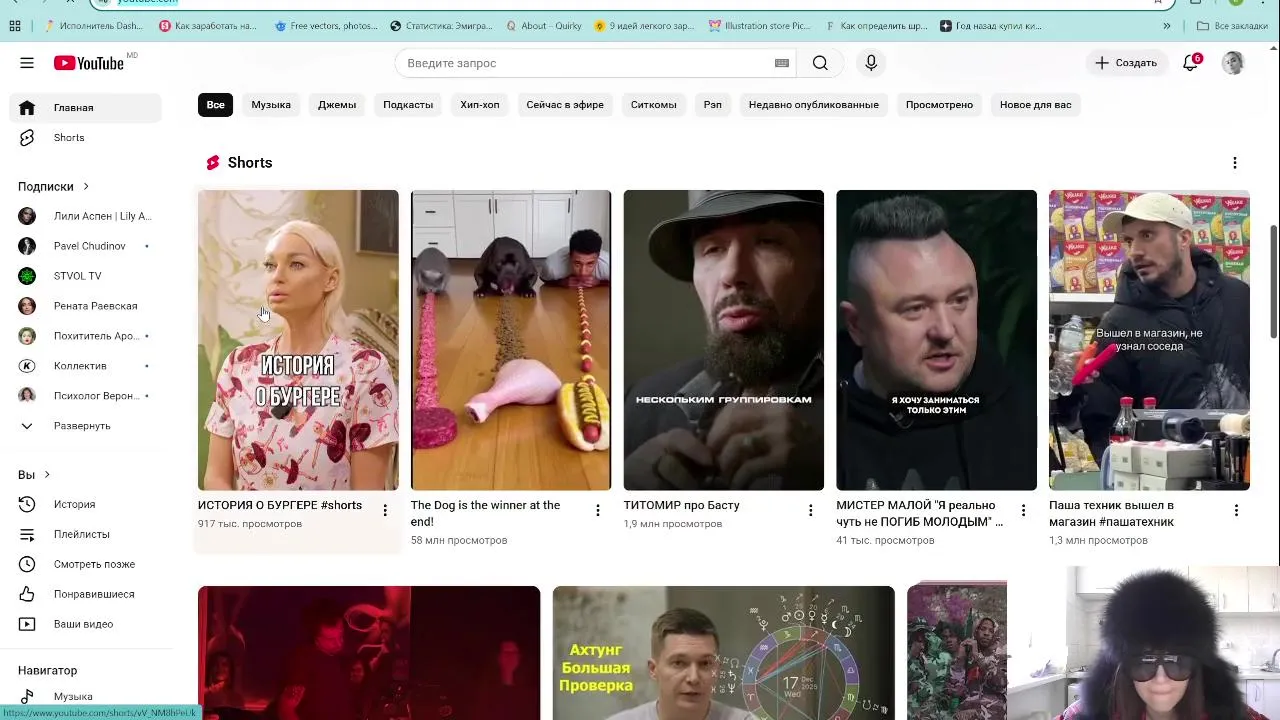Show more bookmarks with chevron

[x=1166, y=26]
